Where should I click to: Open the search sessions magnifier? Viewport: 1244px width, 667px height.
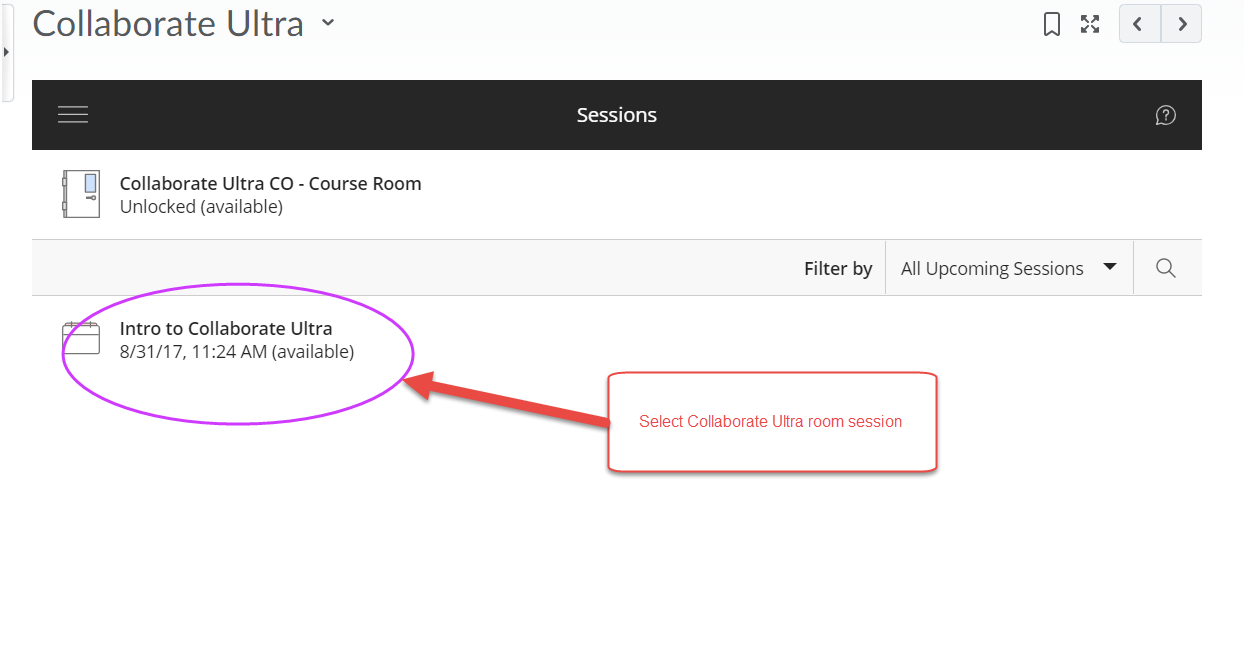(1166, 267)
